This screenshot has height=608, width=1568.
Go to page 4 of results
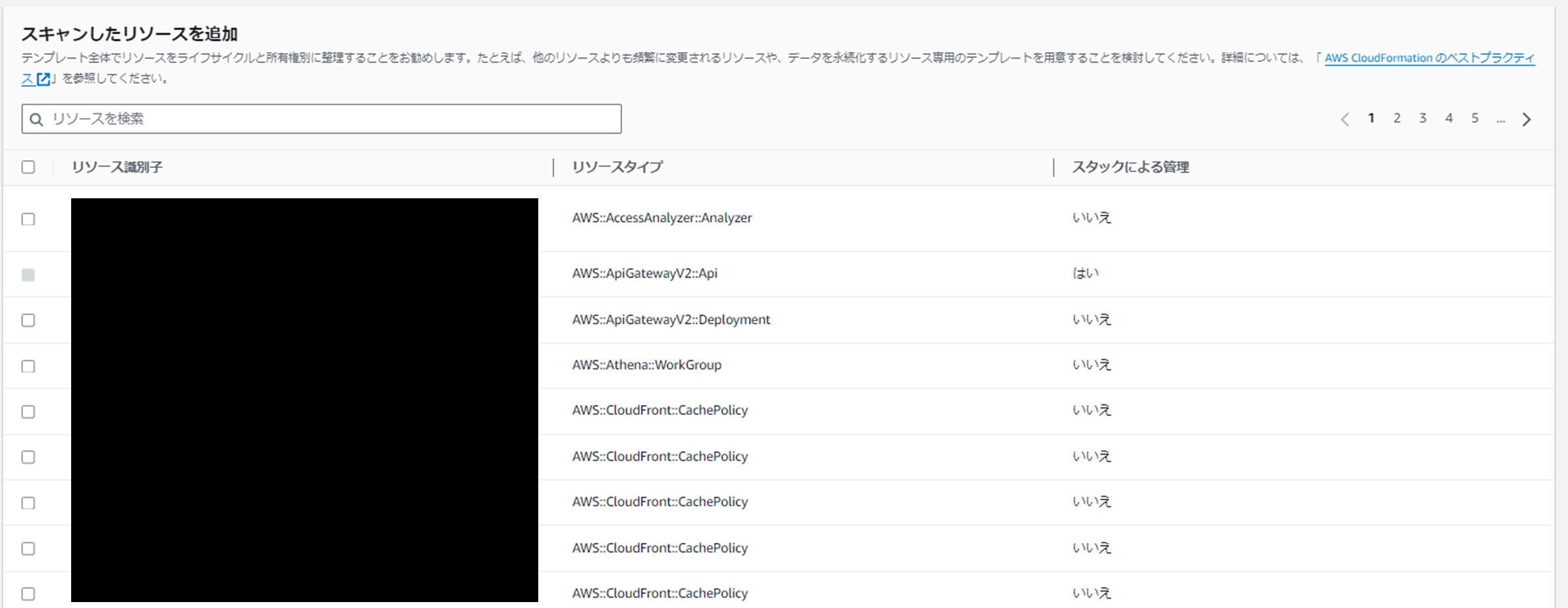[x=1449, y=118]
